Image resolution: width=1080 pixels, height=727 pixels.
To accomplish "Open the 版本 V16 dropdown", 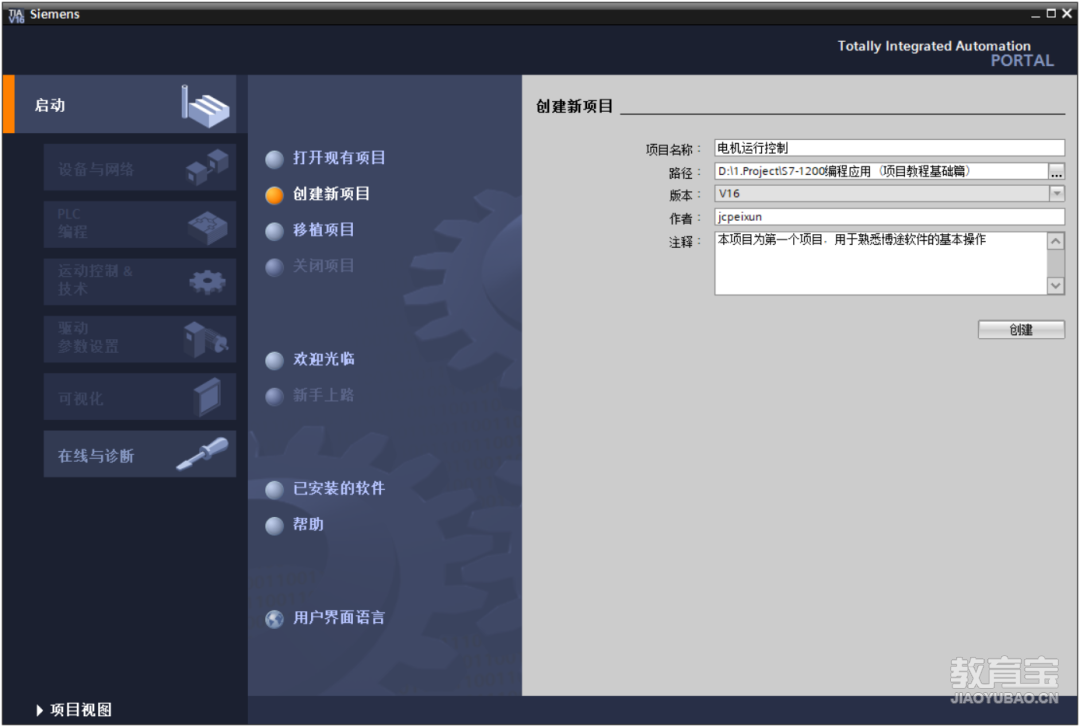I will 1056,194.
